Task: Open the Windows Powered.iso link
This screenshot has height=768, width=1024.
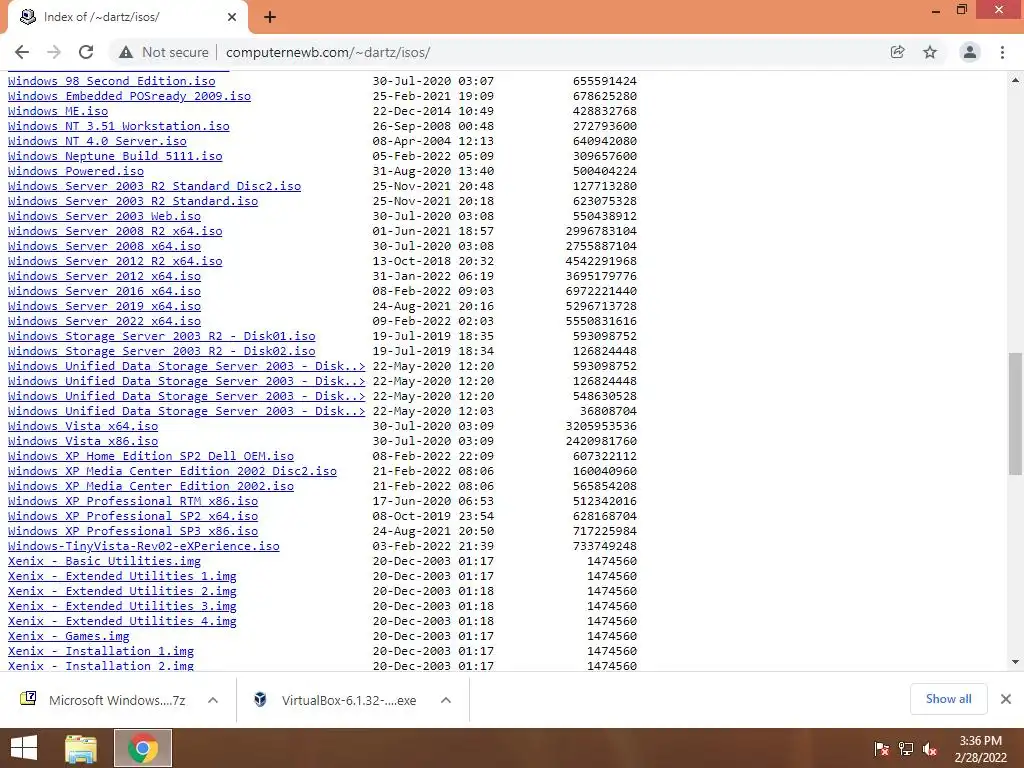Action: coord(76,171)
